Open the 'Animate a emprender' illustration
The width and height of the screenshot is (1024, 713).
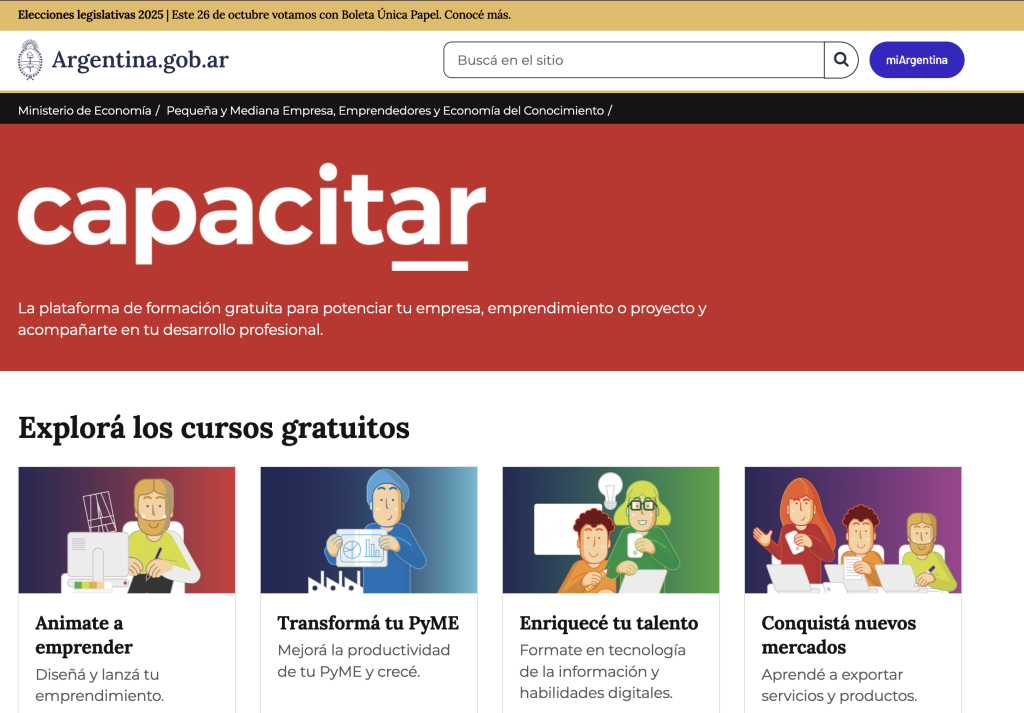(127, 530)
